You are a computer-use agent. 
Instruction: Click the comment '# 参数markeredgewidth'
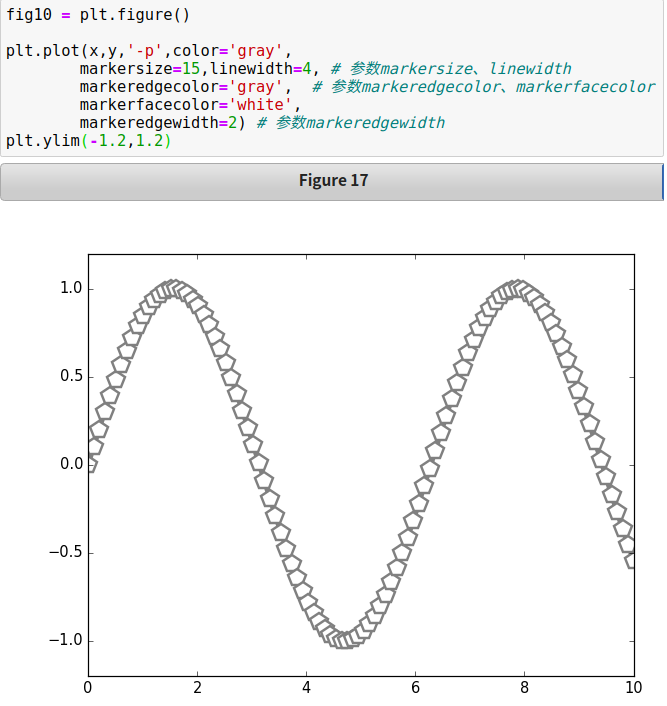(x=351, y=123)
